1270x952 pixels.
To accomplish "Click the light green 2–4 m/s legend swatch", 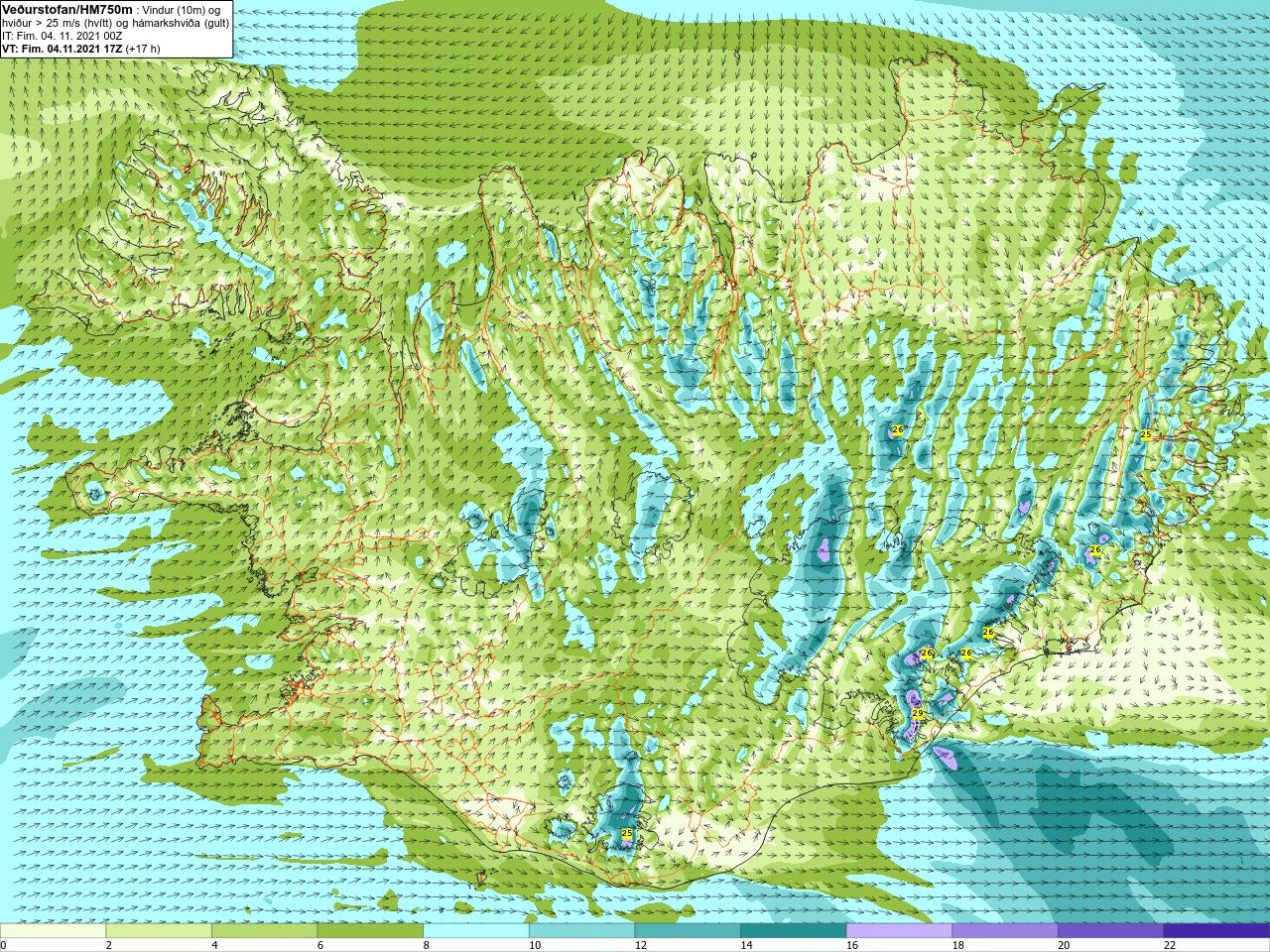I will coord(159,931).
